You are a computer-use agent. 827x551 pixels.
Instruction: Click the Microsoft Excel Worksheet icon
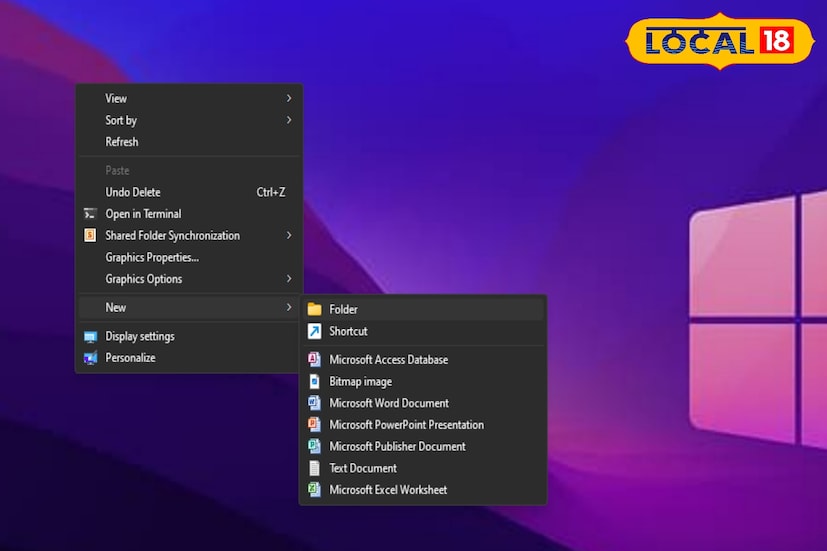[314, 490]
